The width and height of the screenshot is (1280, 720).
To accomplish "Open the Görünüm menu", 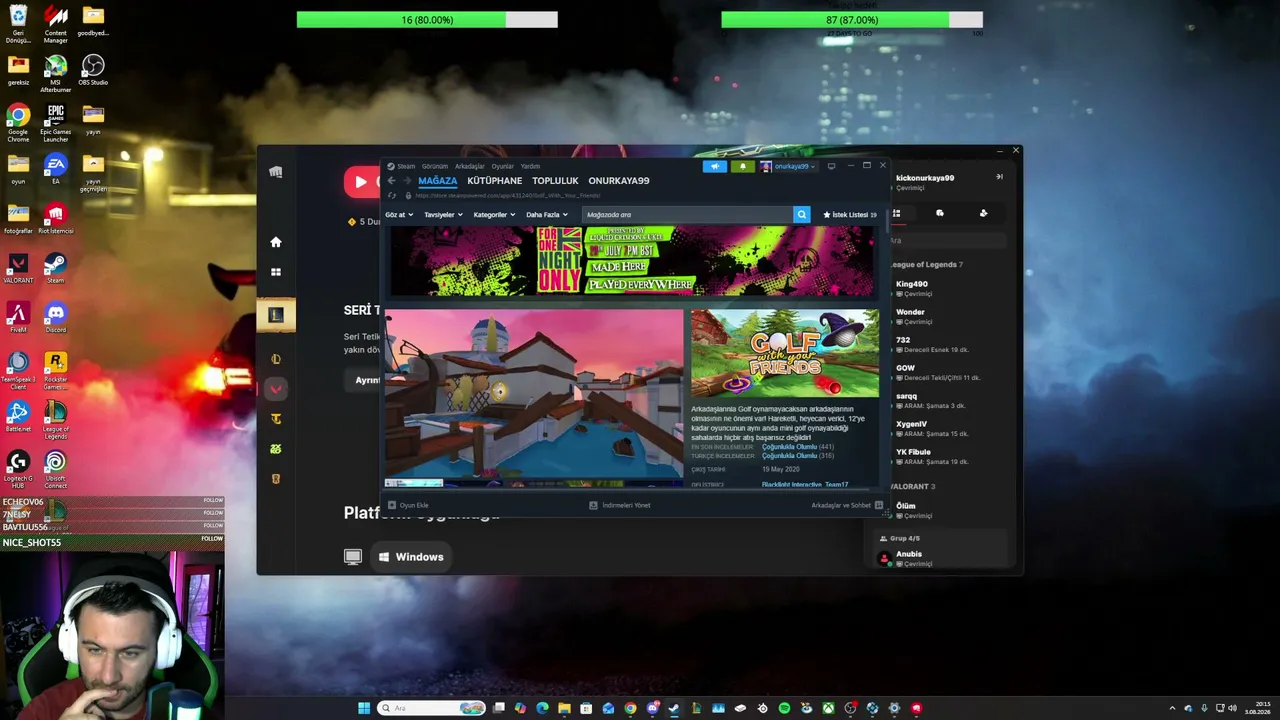I will coord(435,166).
